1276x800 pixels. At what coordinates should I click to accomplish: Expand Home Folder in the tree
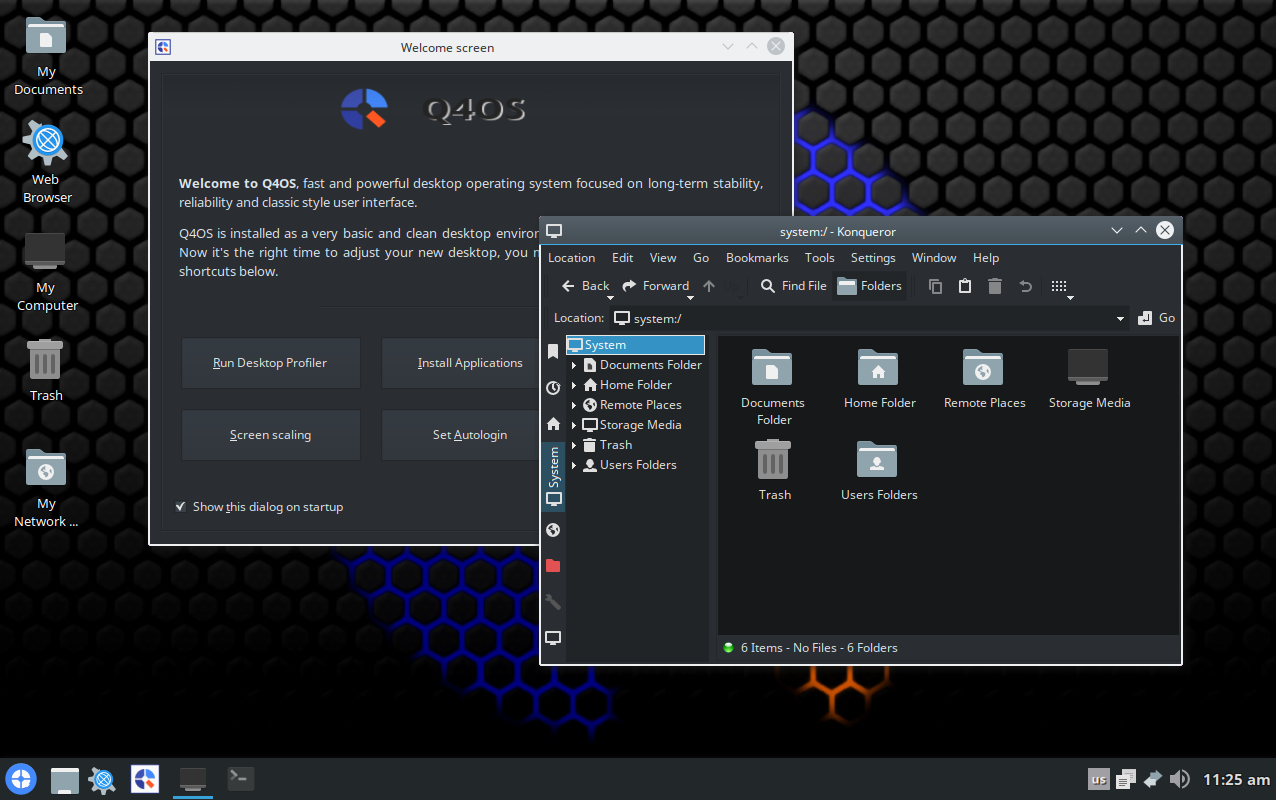(574, 385)
